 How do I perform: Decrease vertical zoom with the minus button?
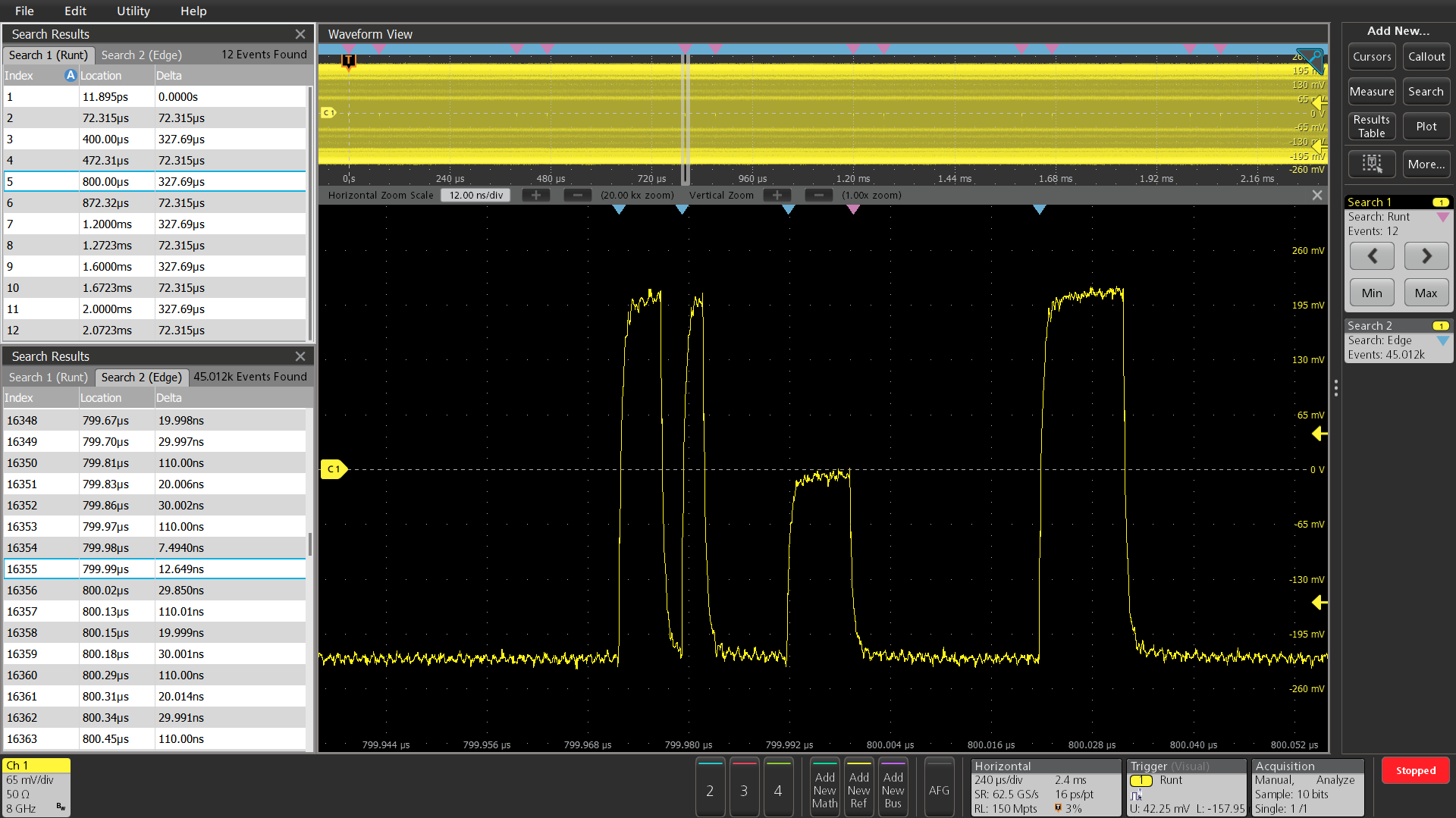[x=819, y=195]
